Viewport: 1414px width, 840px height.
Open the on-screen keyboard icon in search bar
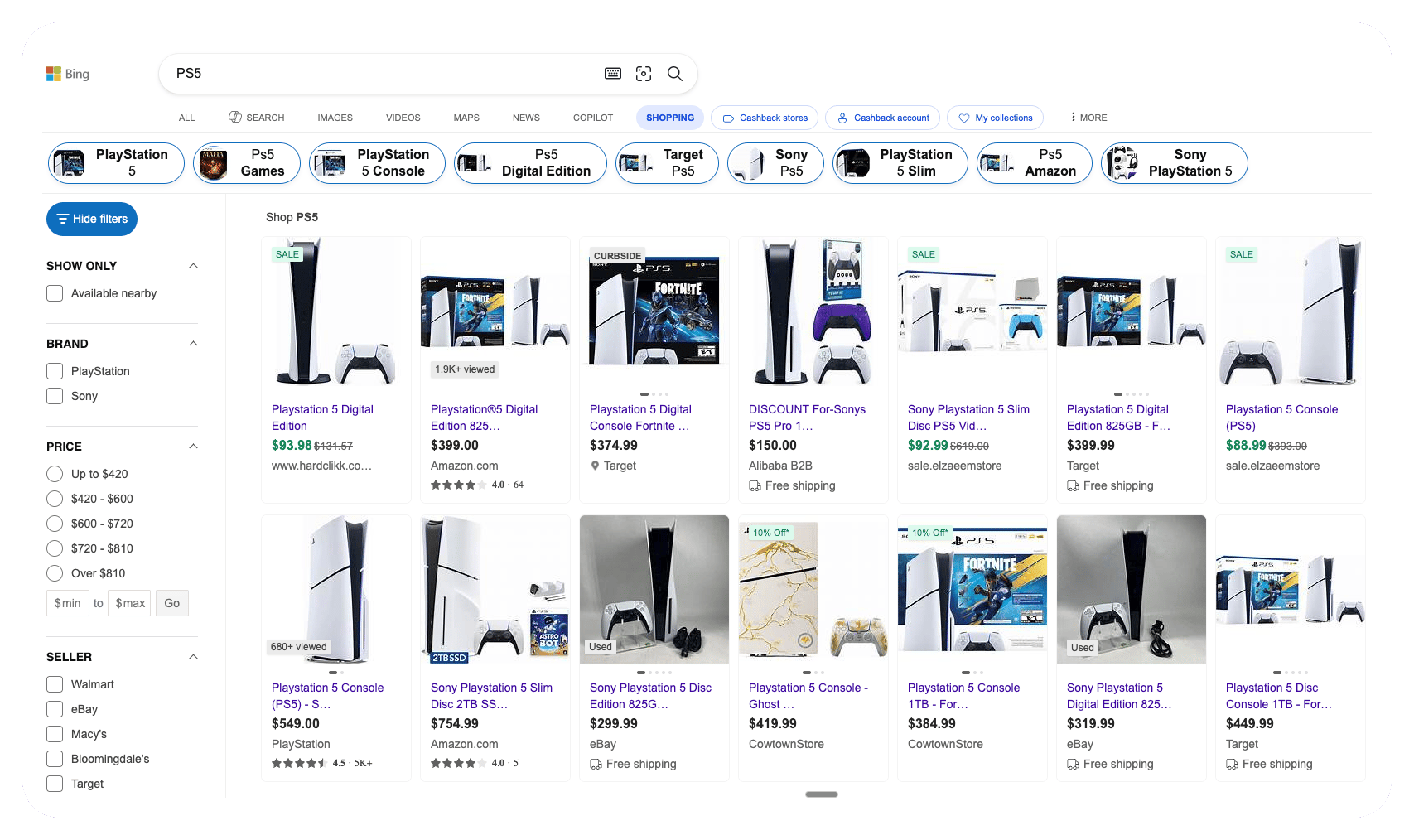tap(613, 74)
